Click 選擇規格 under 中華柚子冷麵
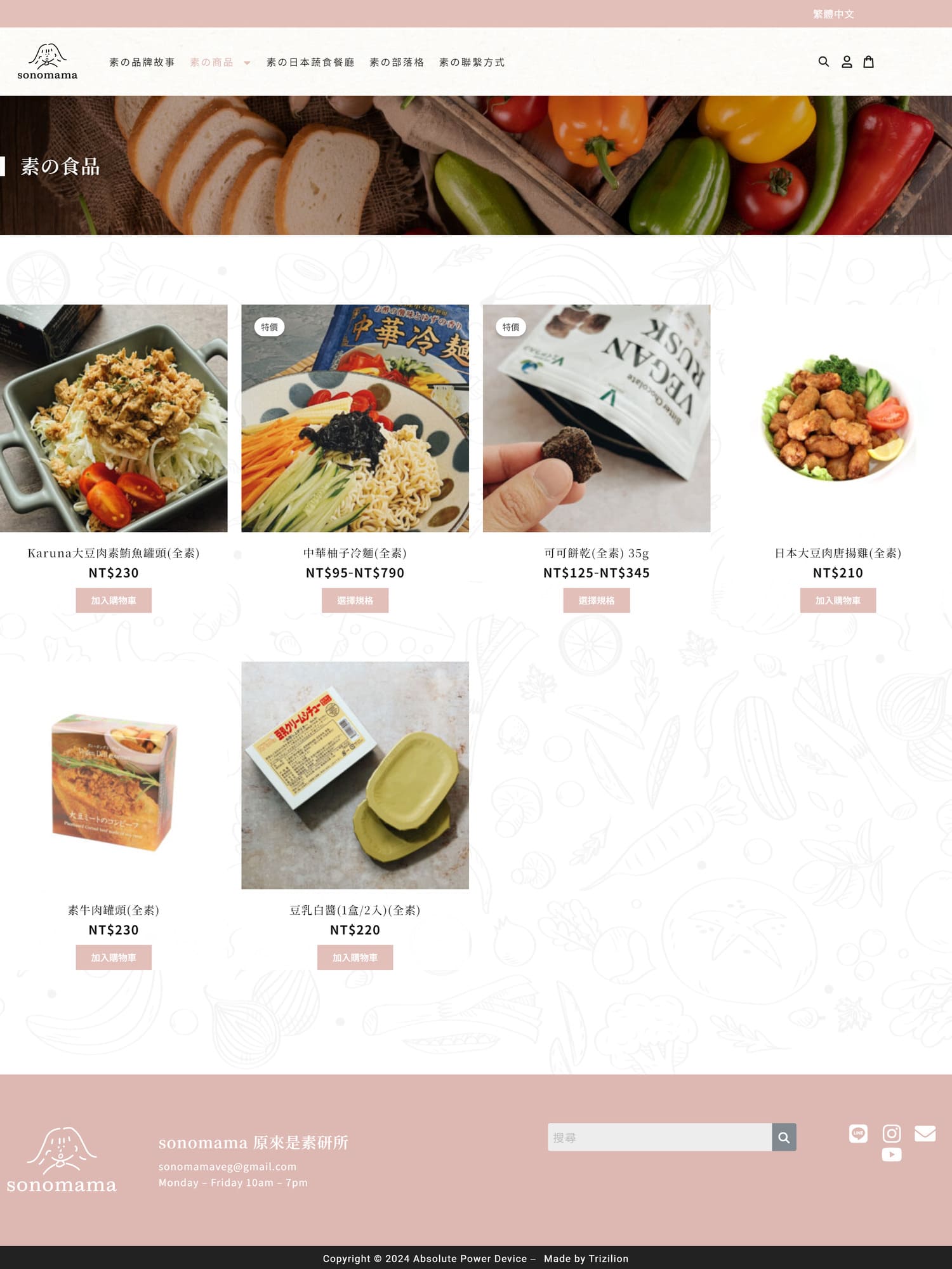The height and width of the screenshot is (1269, 952). [355, 600]
